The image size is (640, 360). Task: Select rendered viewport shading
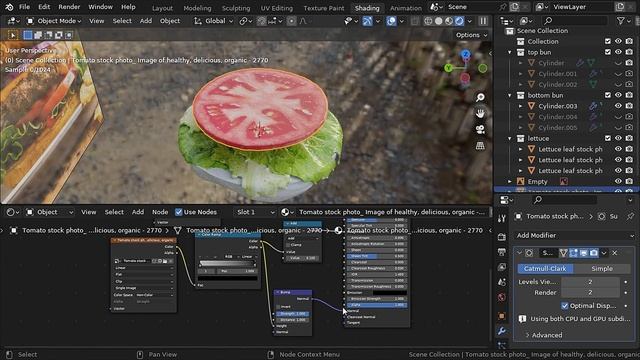coord(459,21)
